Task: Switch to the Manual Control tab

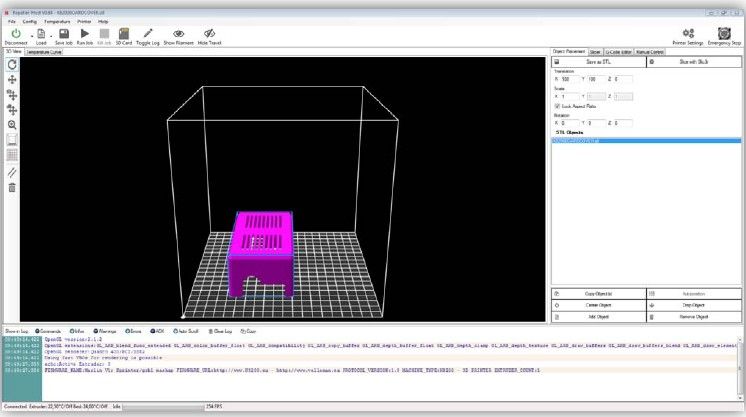Action: coord(649,52)
